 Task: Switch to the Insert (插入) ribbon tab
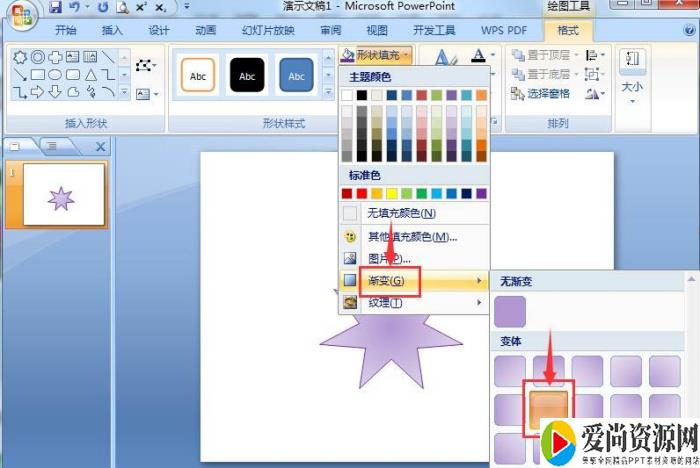[112, 30]
